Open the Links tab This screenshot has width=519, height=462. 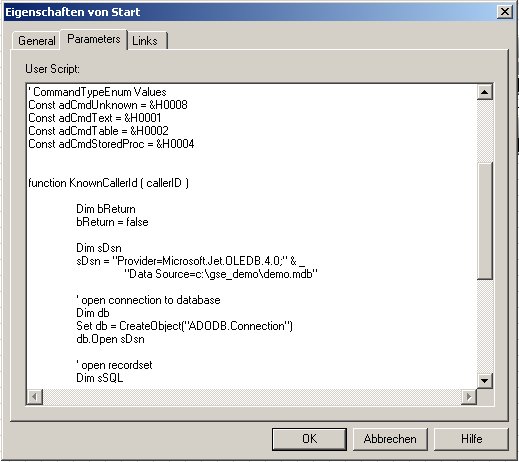pos(145,41)
